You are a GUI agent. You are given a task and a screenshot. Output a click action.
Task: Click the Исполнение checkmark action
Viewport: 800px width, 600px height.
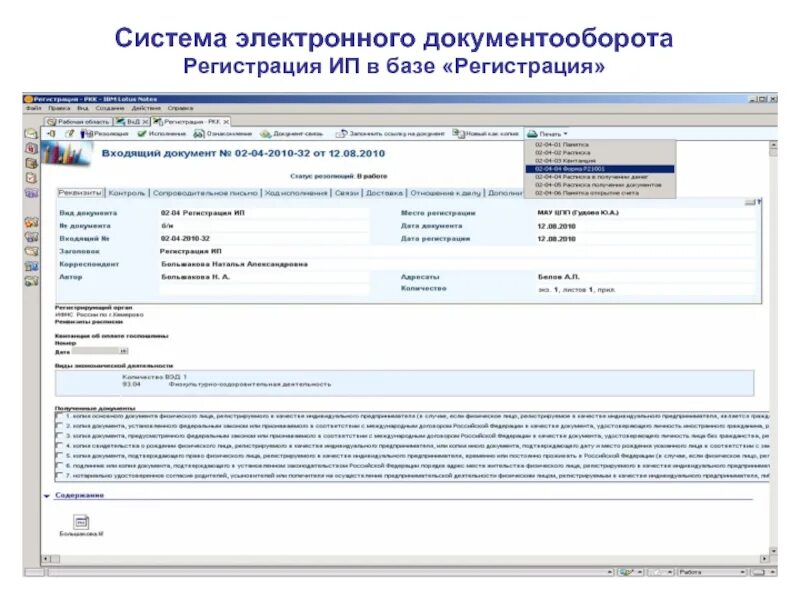[162, 134]
